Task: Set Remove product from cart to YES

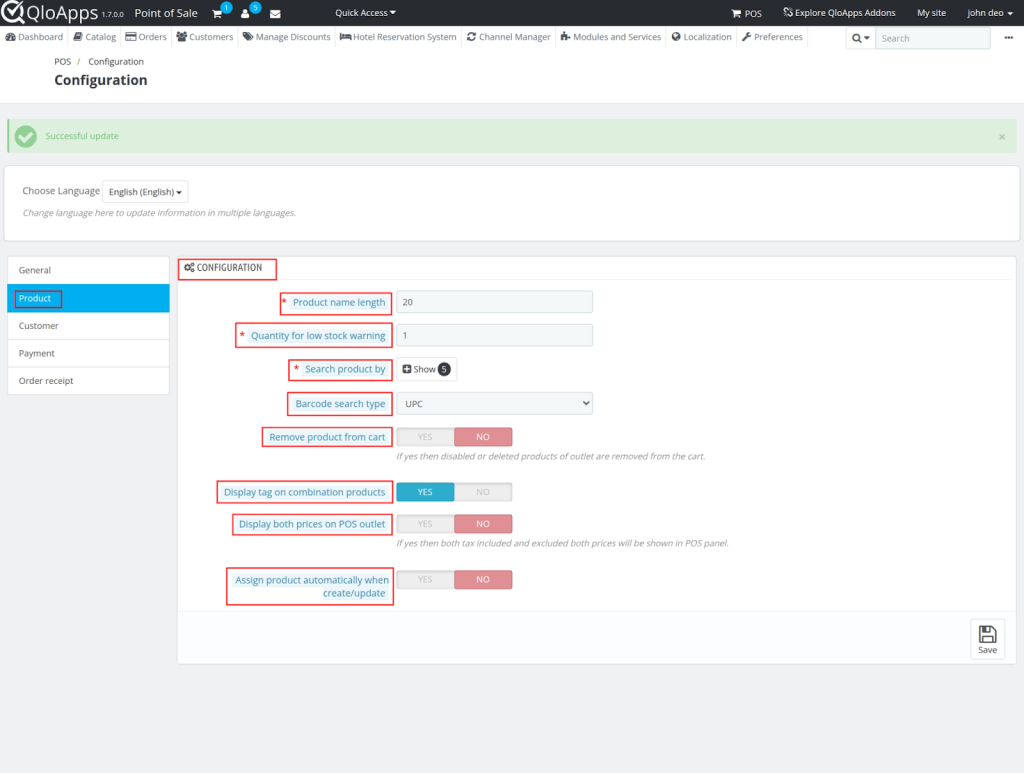Action: (425, 437)
